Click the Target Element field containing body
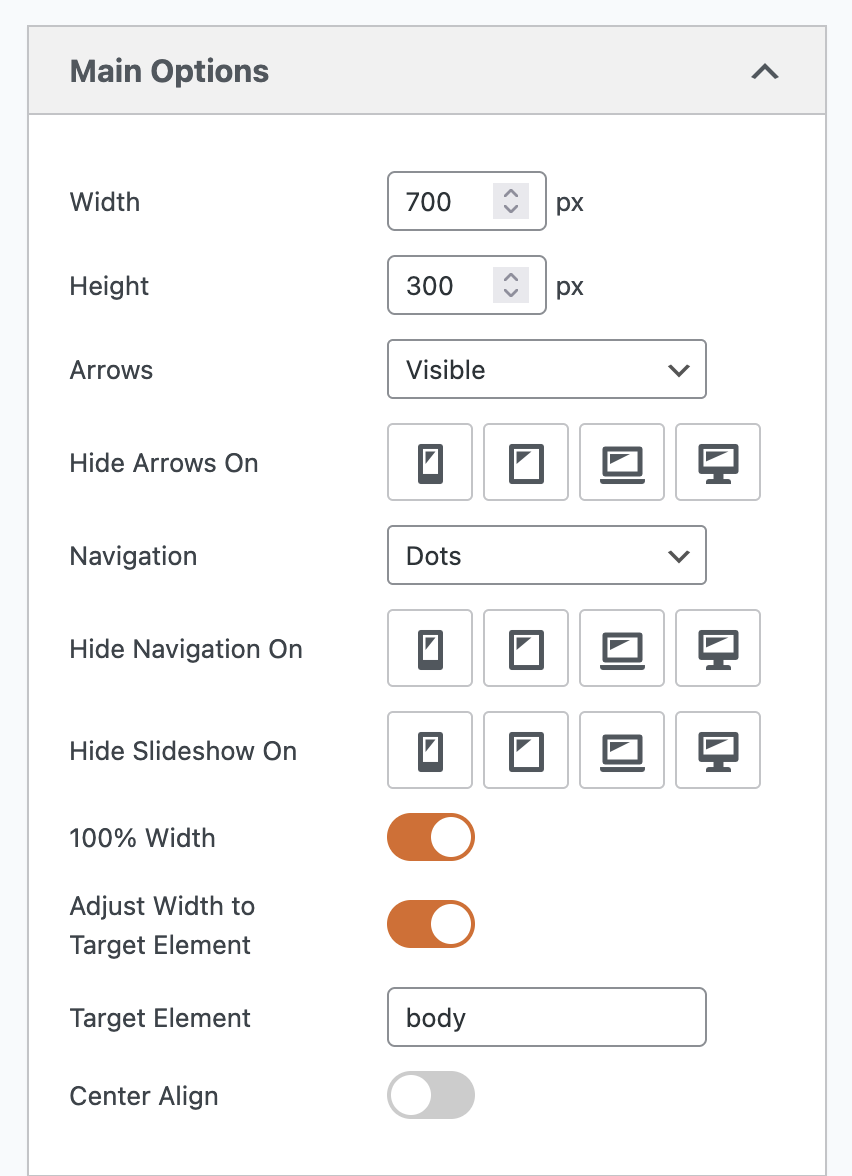This screenshot has width=852, height=1176. (x=546, y=1017)
